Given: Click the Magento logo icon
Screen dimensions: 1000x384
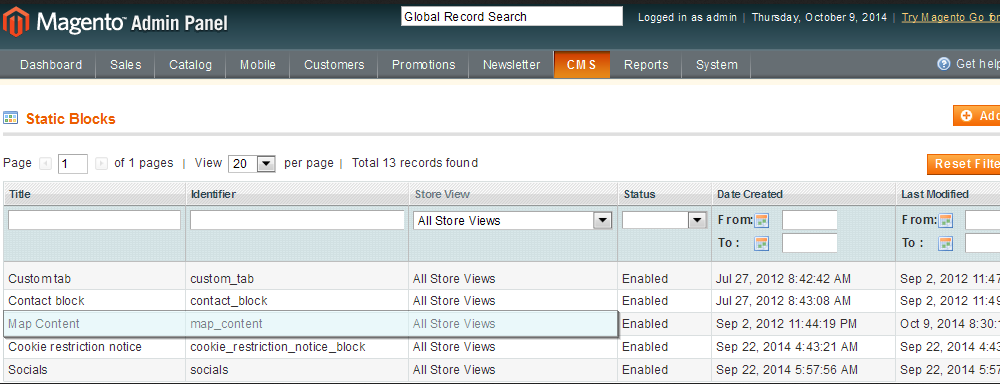Looking at the screenshot, I should coord(15,22).
